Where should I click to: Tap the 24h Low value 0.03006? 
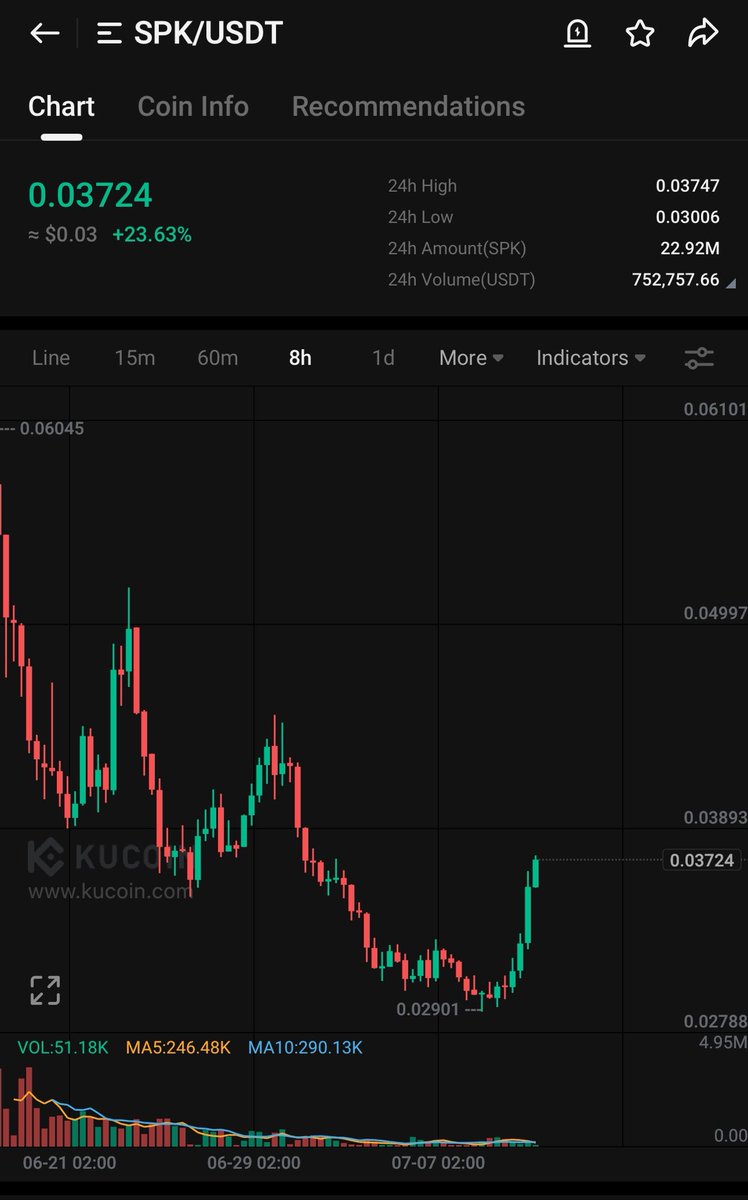tap(687, 217)
